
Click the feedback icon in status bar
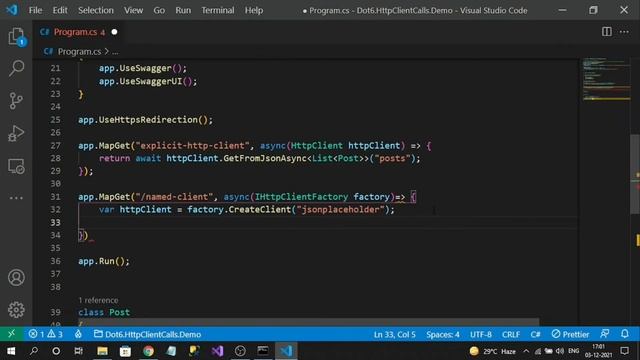point(605,334)
